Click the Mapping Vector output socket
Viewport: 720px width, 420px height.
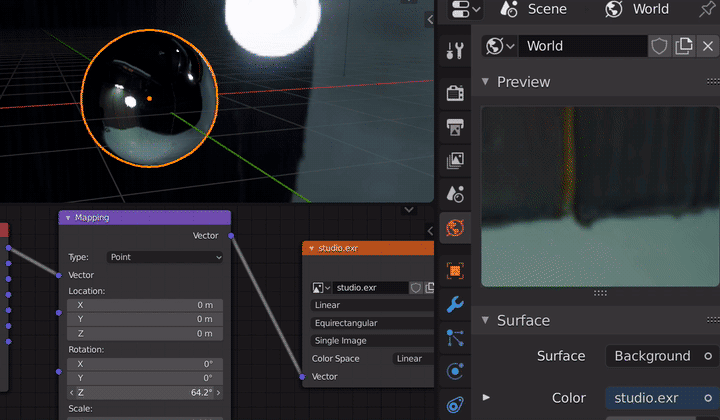pyautogui.click(x=231, y=235)
